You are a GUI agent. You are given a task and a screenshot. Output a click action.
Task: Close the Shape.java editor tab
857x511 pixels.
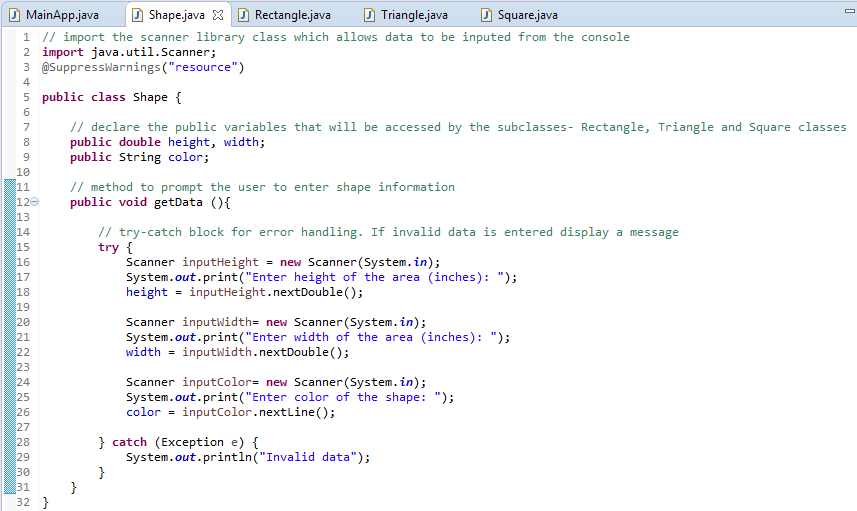coord(218,15)
